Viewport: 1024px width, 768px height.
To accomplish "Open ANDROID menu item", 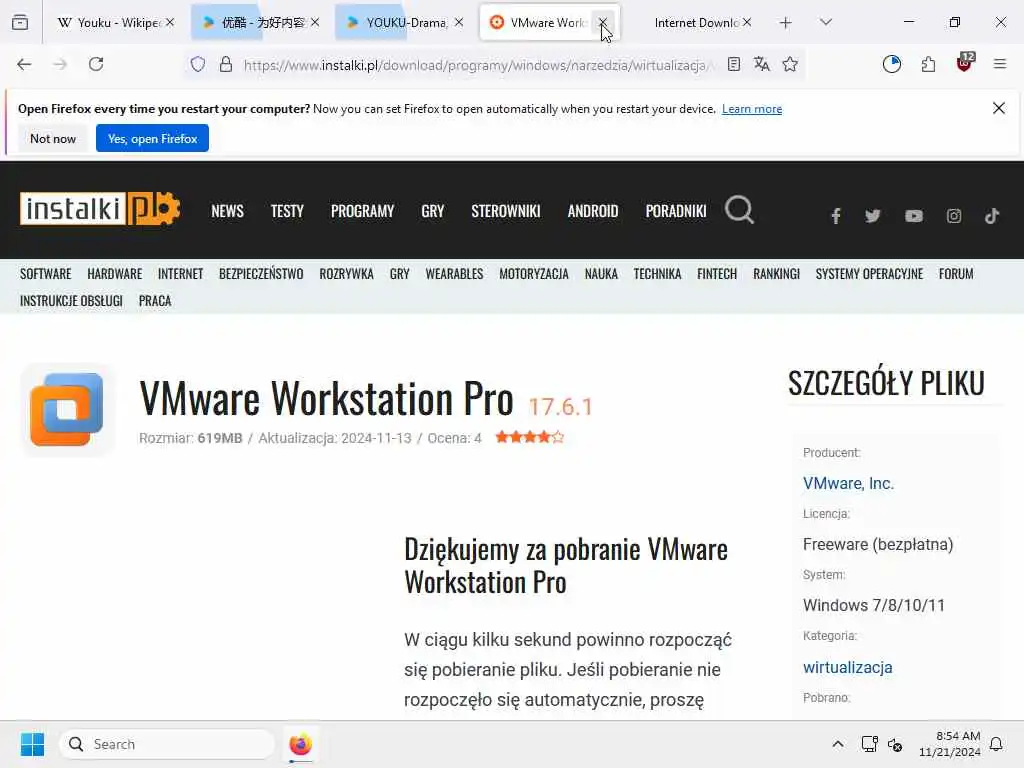I will (593, 211).
